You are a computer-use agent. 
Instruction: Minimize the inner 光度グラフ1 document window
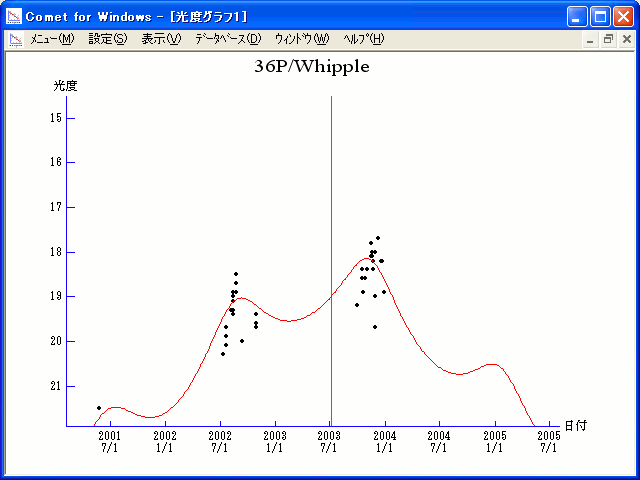point(590,40)
